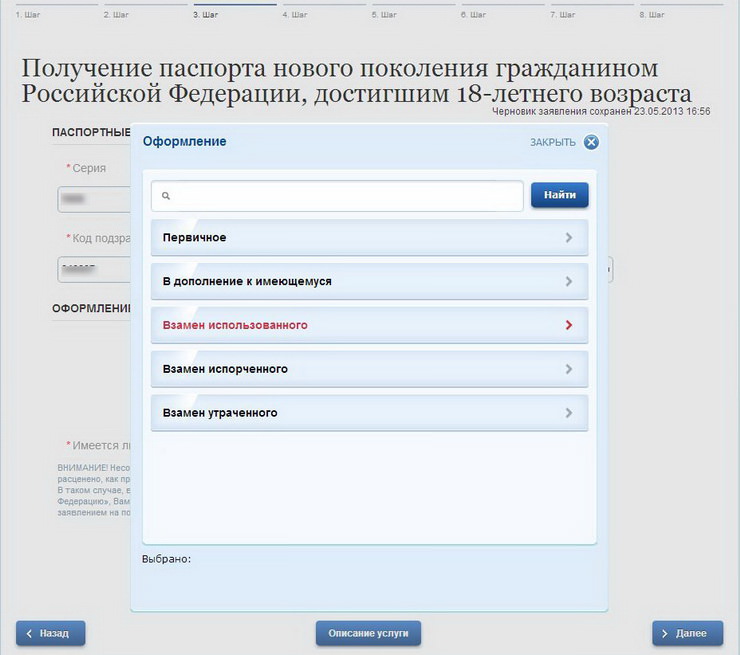Click the chevron arrow next to Первичное

(x=569, y=238)
